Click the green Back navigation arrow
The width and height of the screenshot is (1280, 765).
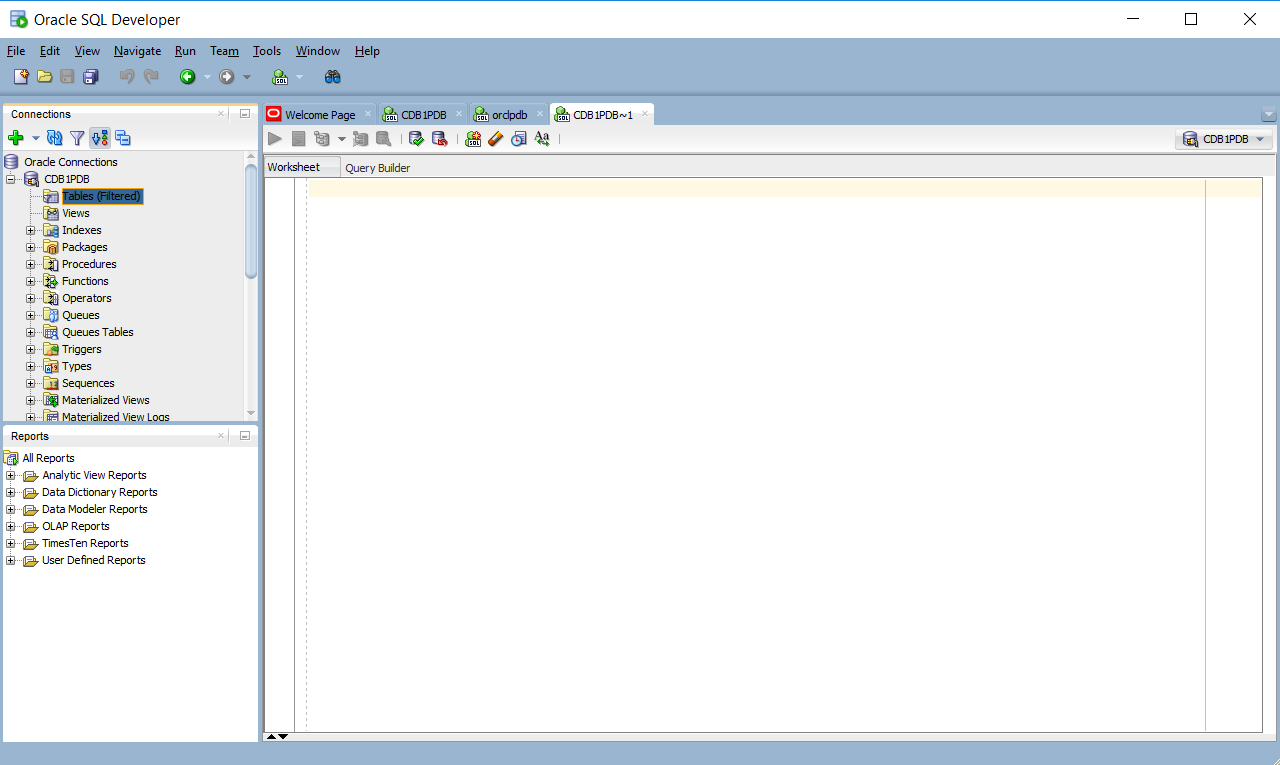coord(187,77)
